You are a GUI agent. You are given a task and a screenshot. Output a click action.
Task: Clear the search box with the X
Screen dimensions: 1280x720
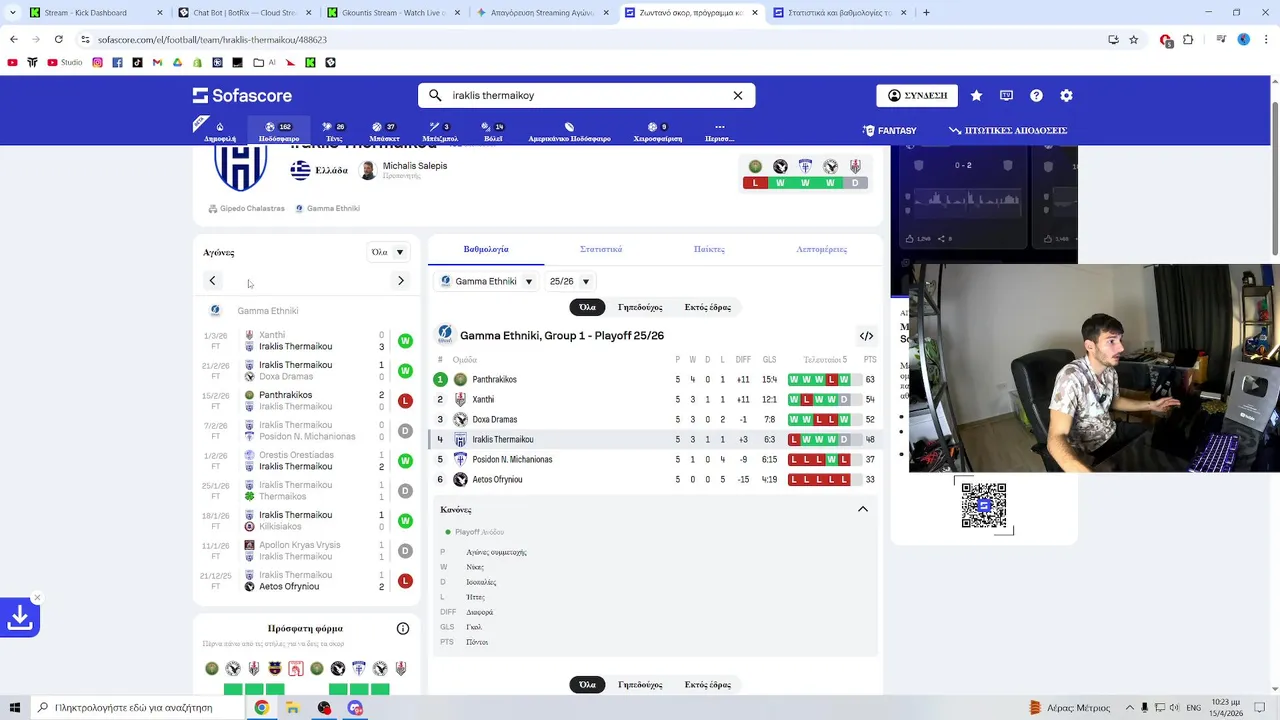[738, 96]
